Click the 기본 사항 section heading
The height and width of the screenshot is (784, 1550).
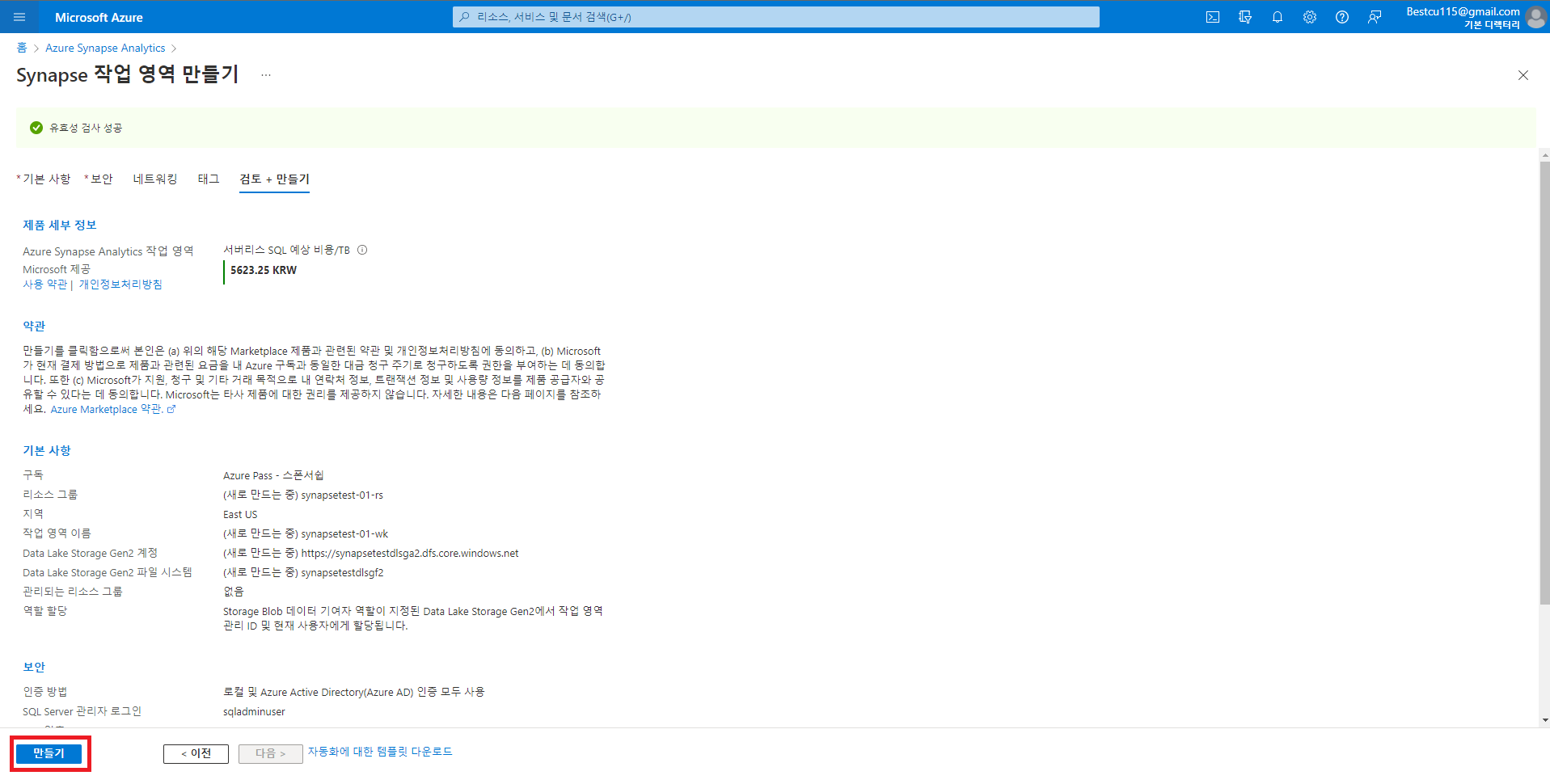(x=47, y=450)
